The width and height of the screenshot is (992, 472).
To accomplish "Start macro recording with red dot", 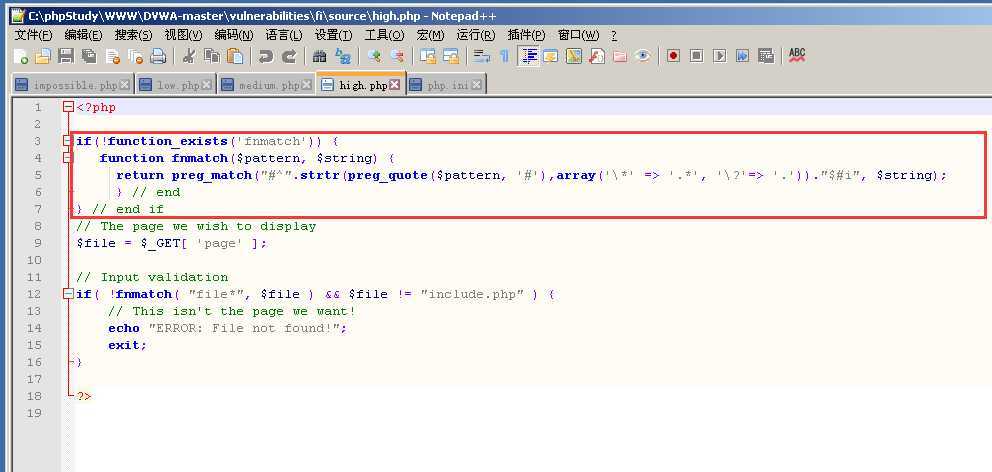I will (x=673, y=56).
